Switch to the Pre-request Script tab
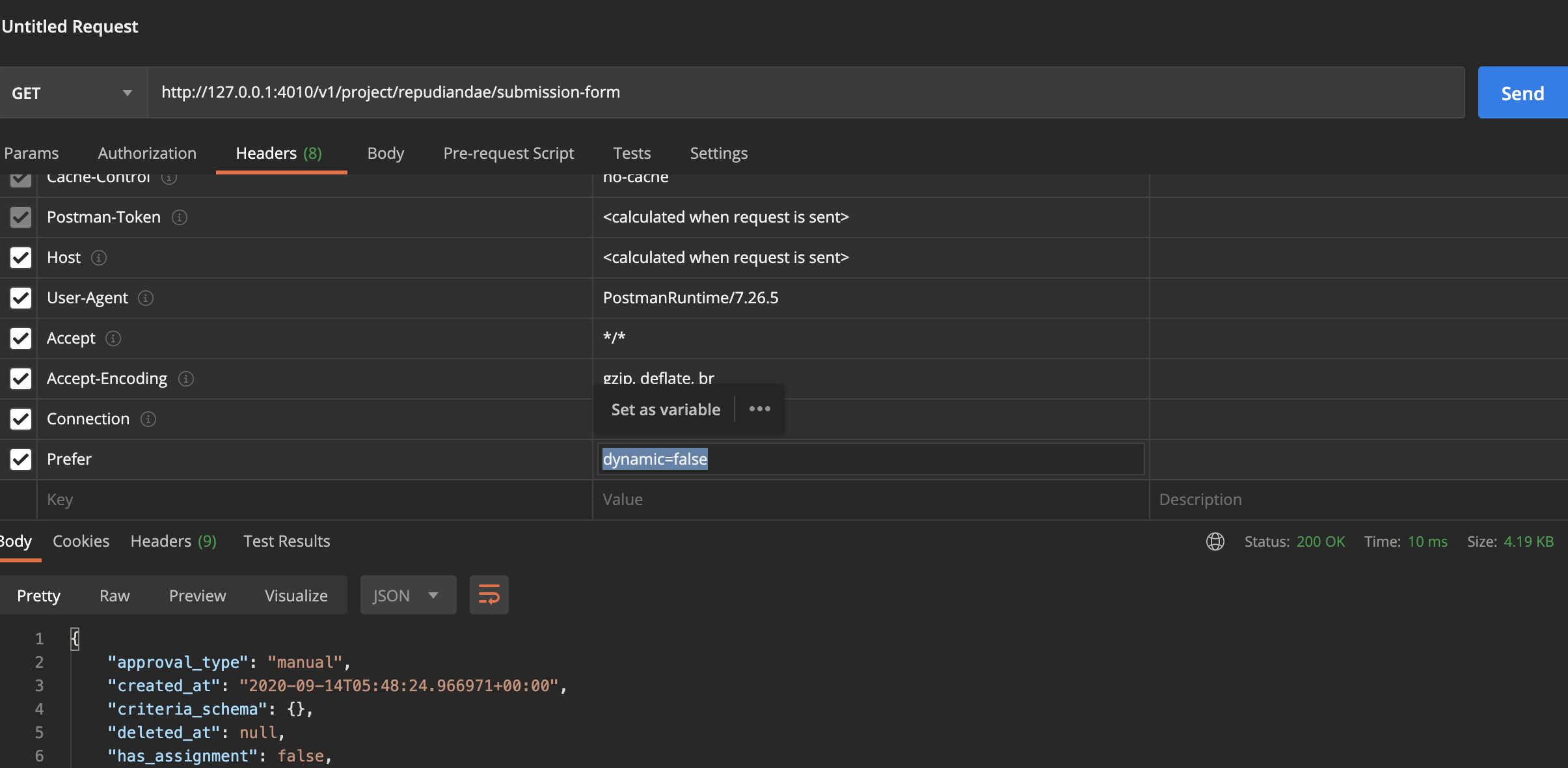This screenshot has width=1568, height=768. click(508, 153)
